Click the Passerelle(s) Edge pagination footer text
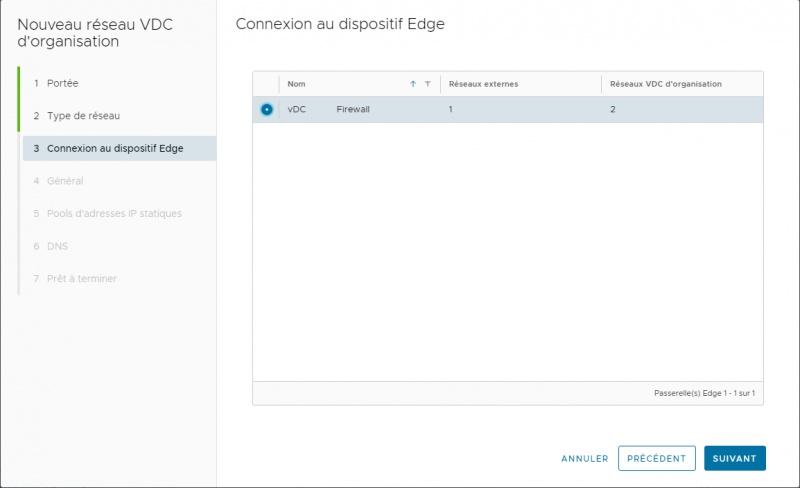This screenshot has width=800, height=488. tap(705, 393)
